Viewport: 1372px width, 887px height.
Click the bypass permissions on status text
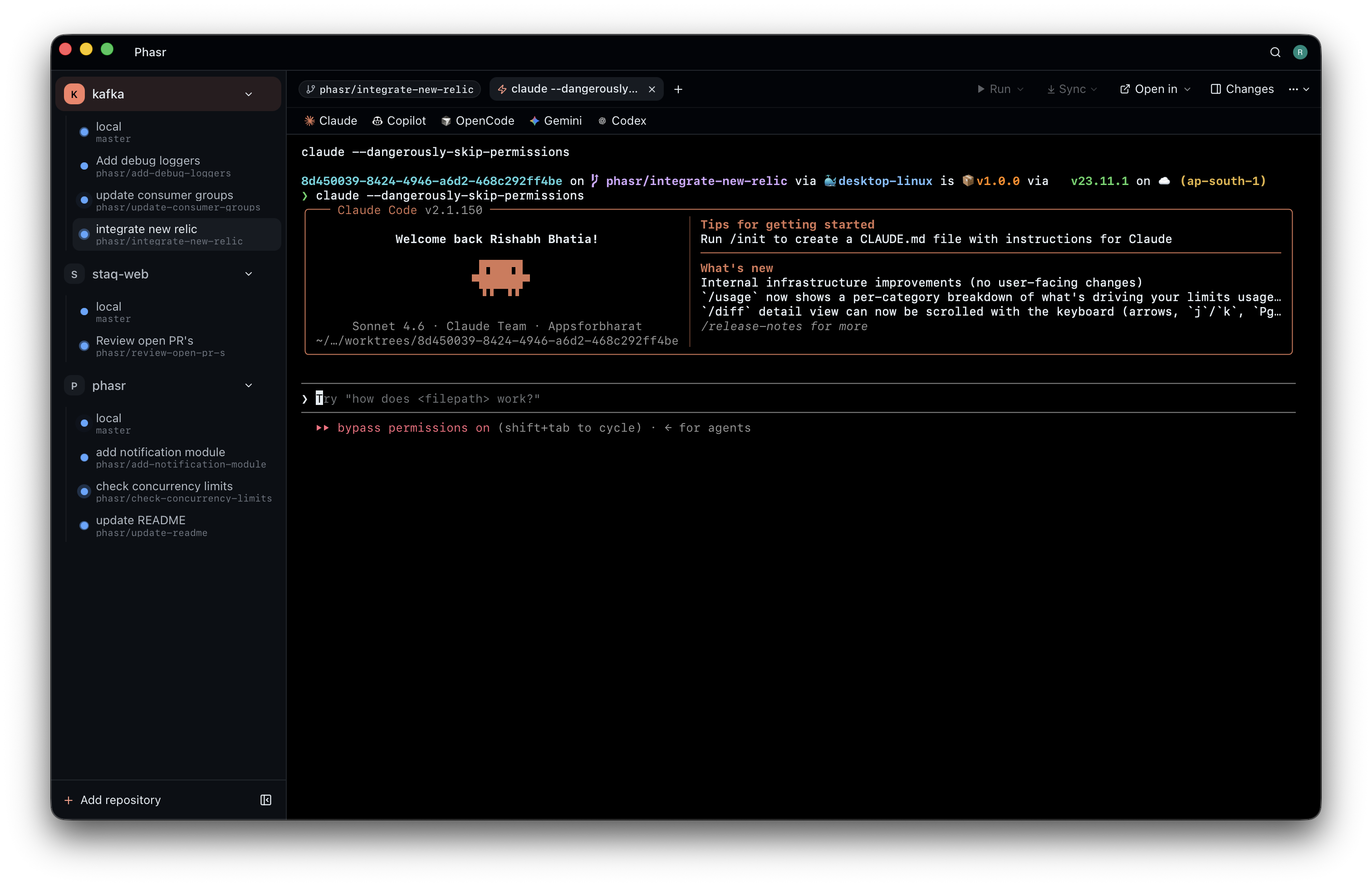pyautogui.click(x=413, y=428)
